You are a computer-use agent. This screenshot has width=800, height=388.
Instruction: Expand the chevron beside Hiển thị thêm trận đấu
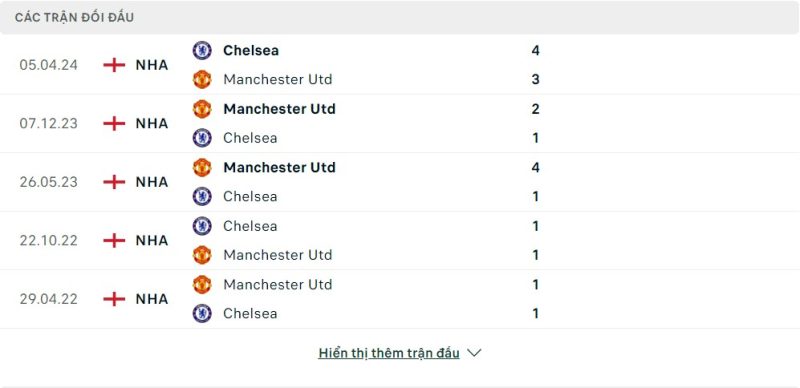[474, 353]
